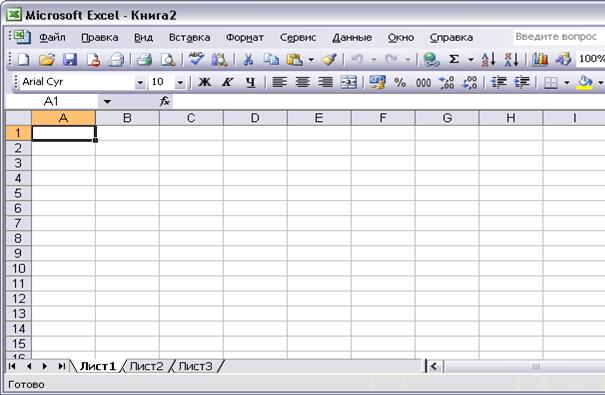This screenshot has width=605, height=395.
Task: Cut selection with the scissors icon
Action: [x=248, y=59]
